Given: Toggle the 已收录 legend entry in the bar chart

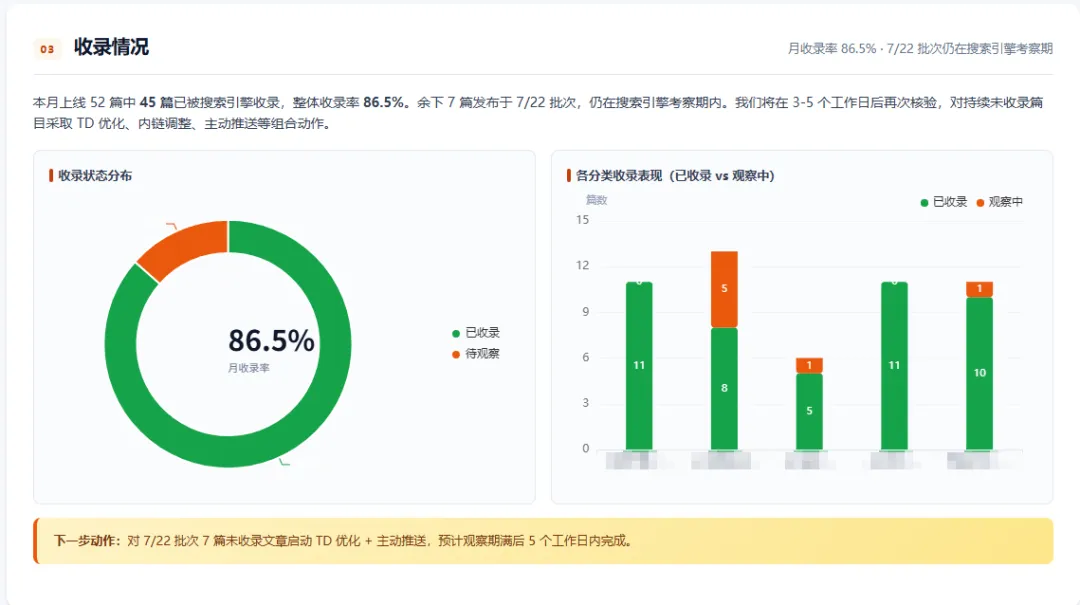Looking at the screenshot, I should coord(944,202).
